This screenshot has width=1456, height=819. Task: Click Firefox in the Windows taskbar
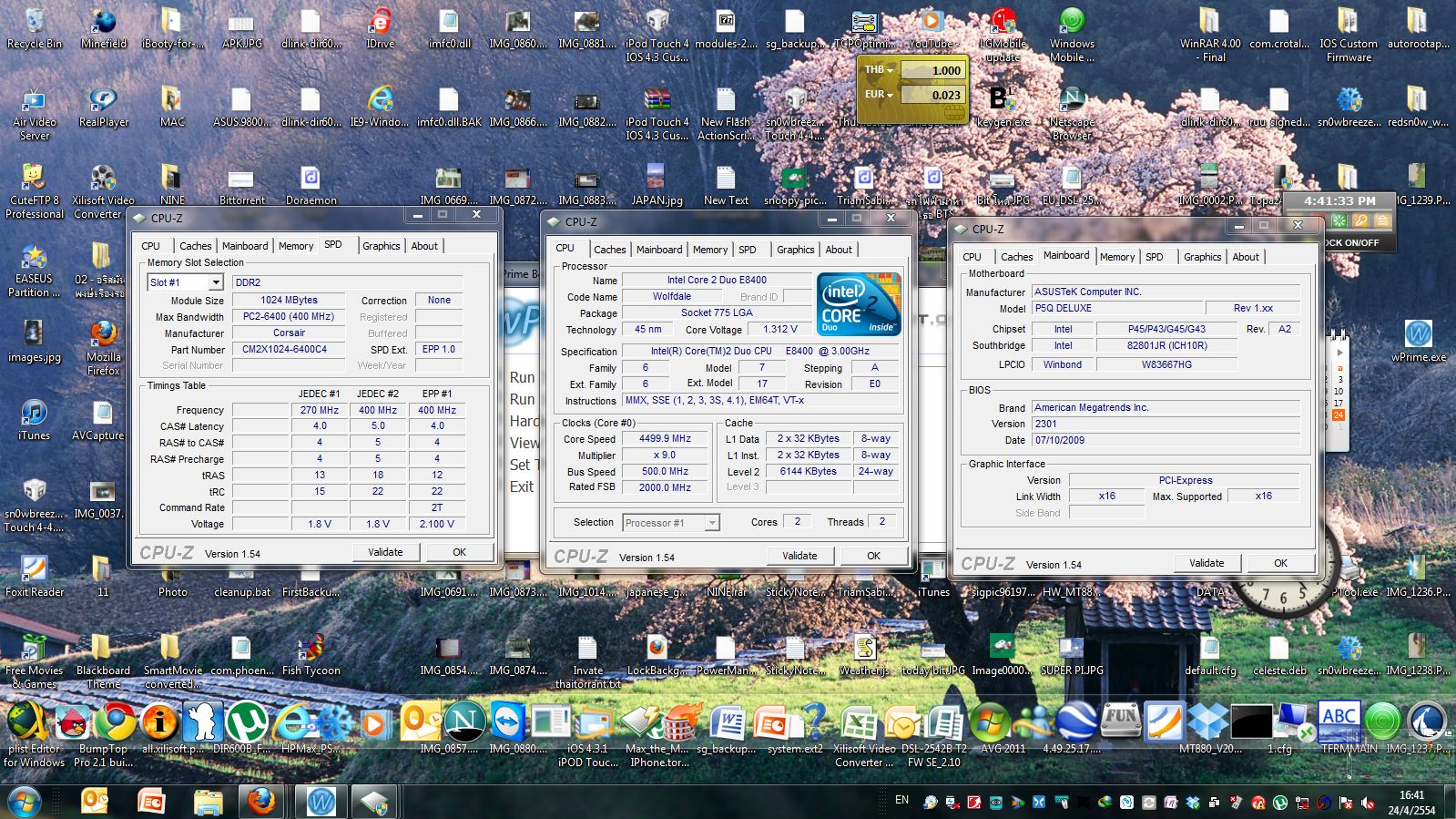261,801
